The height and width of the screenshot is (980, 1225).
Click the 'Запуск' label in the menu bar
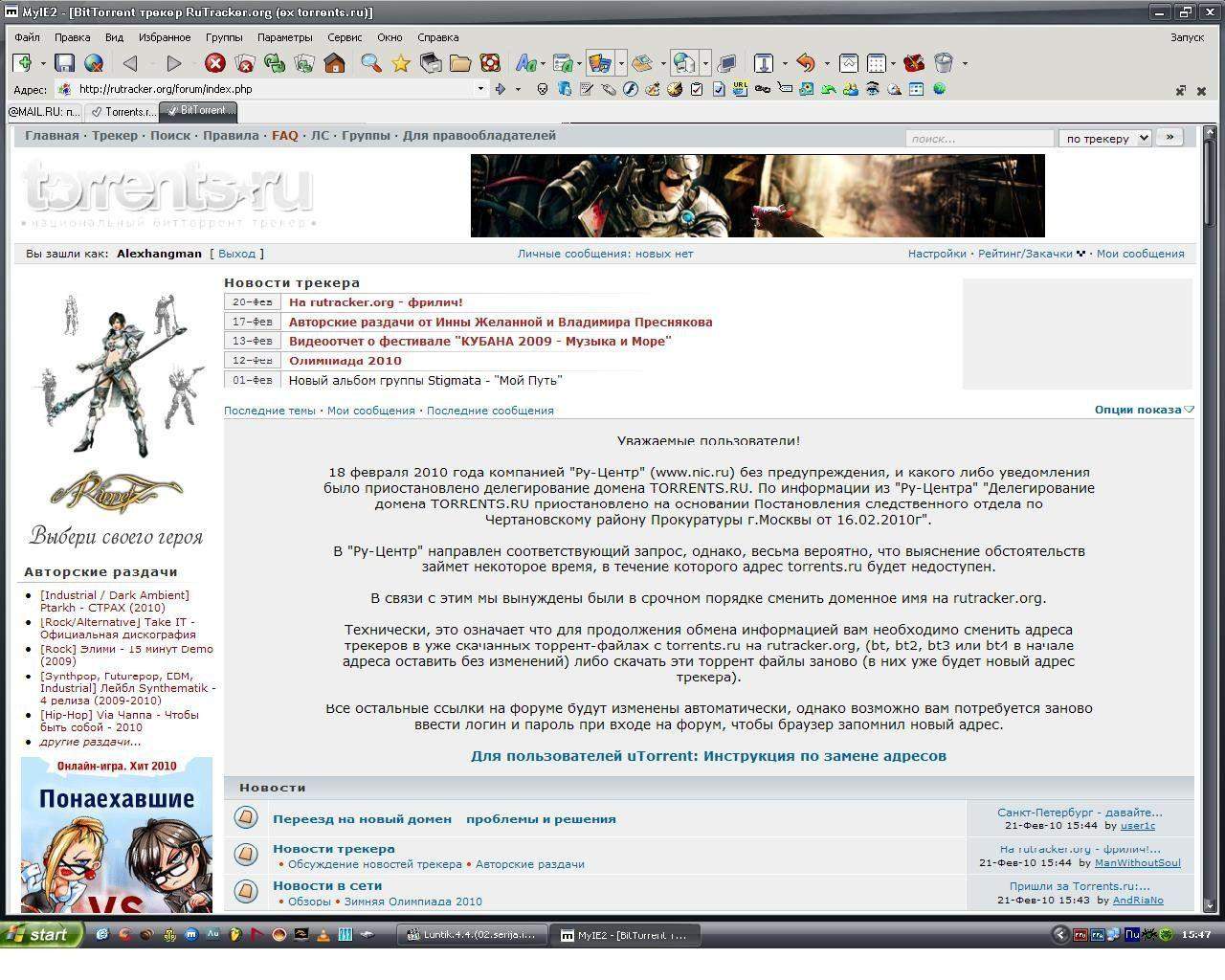click(x=1187, y=37)
